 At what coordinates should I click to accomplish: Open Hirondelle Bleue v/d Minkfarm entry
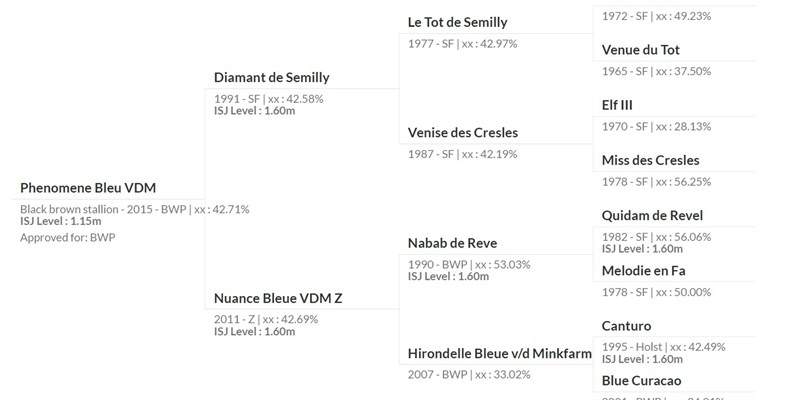click(x=499, y=354)
